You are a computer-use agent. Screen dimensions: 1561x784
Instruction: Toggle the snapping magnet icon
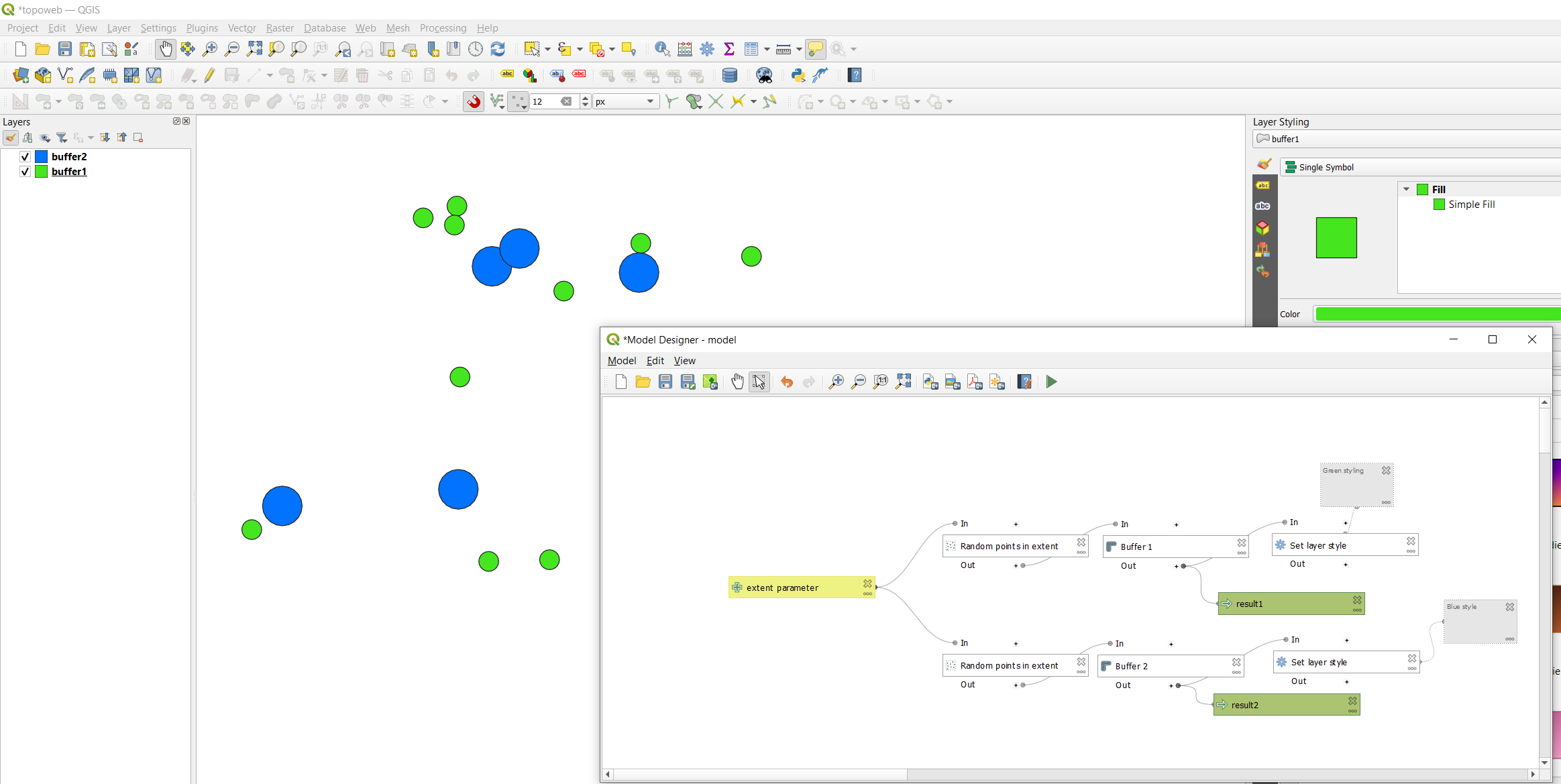tap(474, 101)
